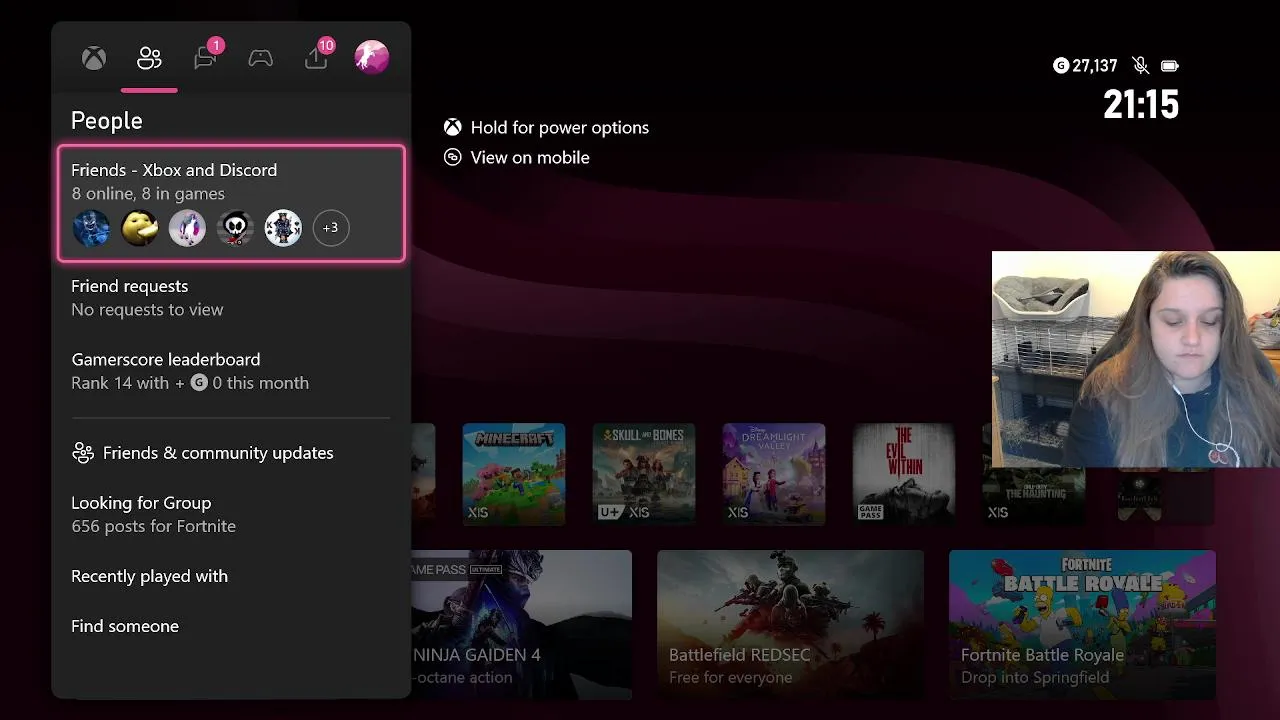This screenshot has height=720, width=1280.
Task: Click 'Drop into Springfield' caption
Action: pyautogui.click(x=1035, y=678)
